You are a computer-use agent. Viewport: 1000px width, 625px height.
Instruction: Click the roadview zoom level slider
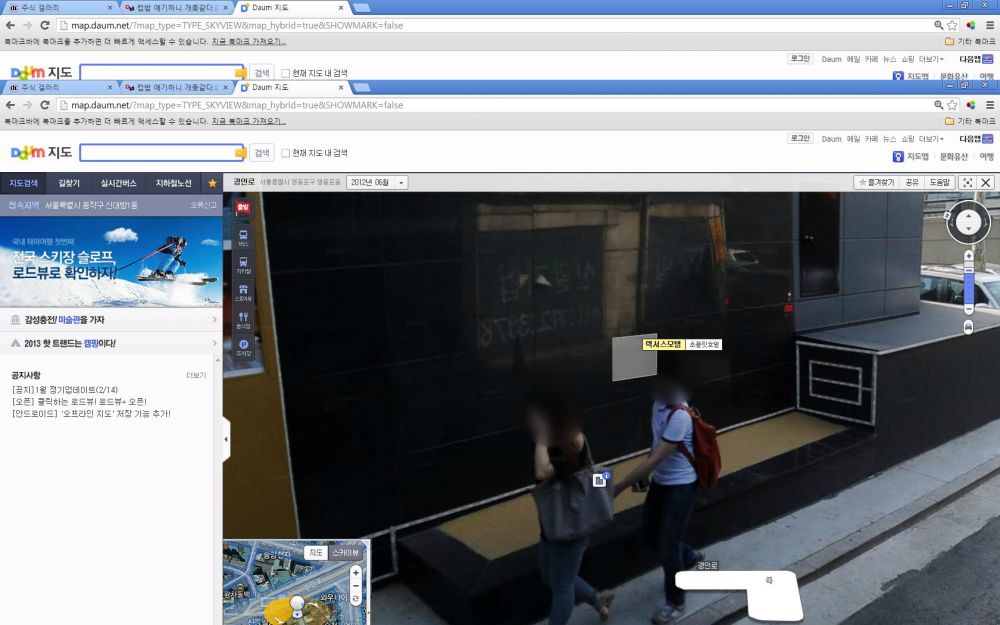(x=968, y=283)
